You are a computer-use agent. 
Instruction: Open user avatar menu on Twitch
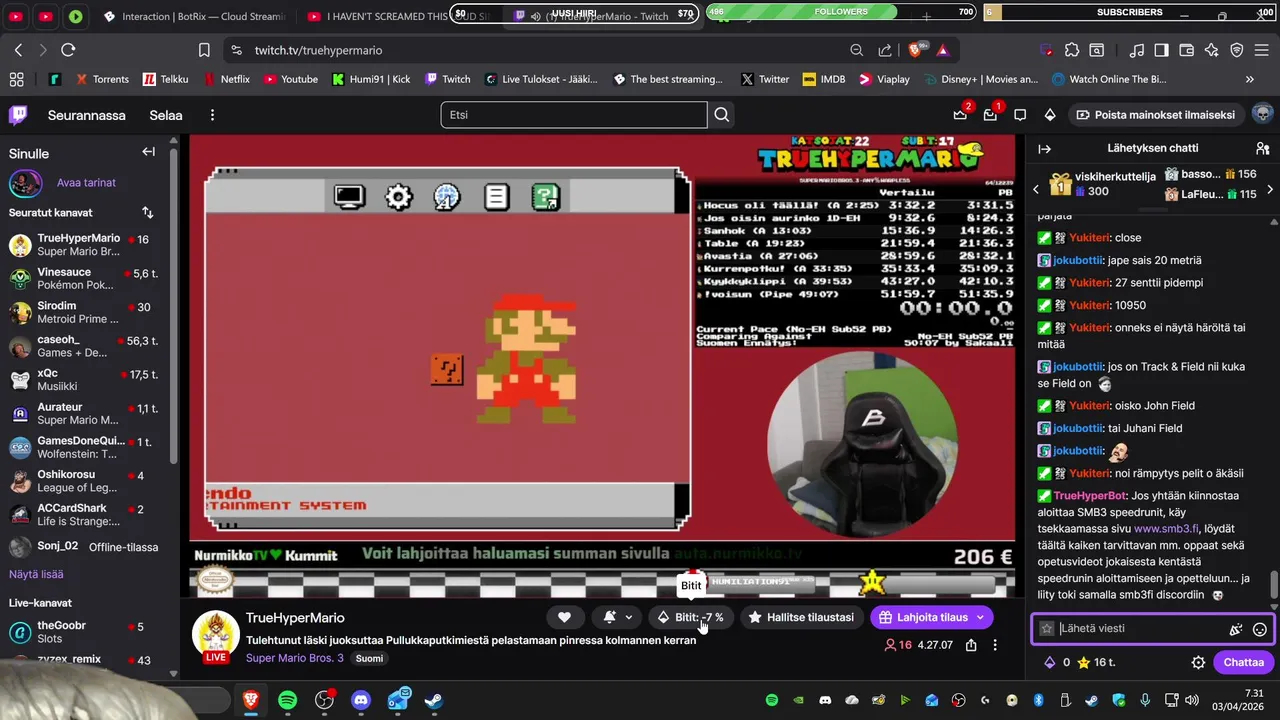(x=1262, y=114)
